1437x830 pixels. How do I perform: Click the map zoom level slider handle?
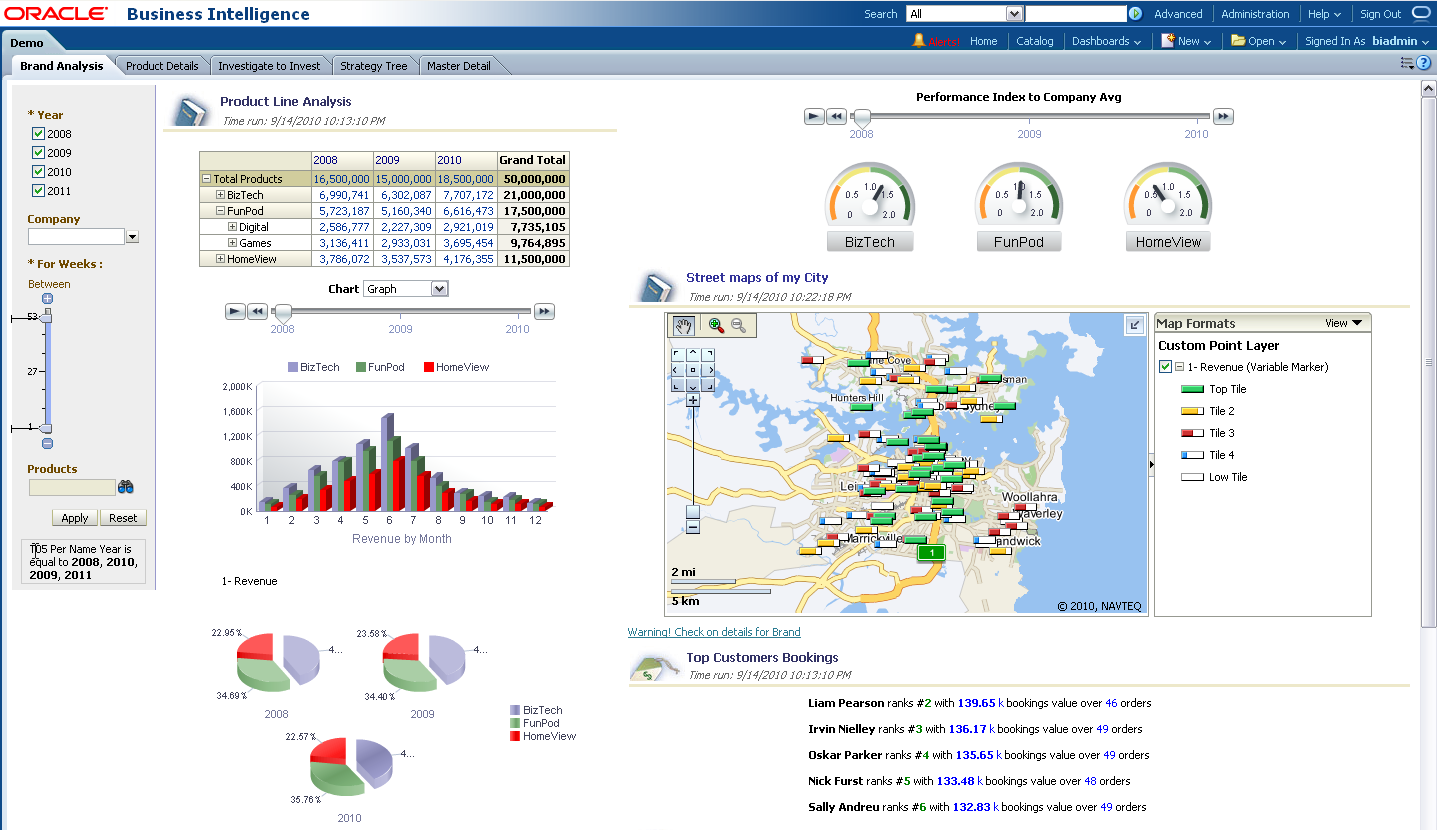pos(693,512)
